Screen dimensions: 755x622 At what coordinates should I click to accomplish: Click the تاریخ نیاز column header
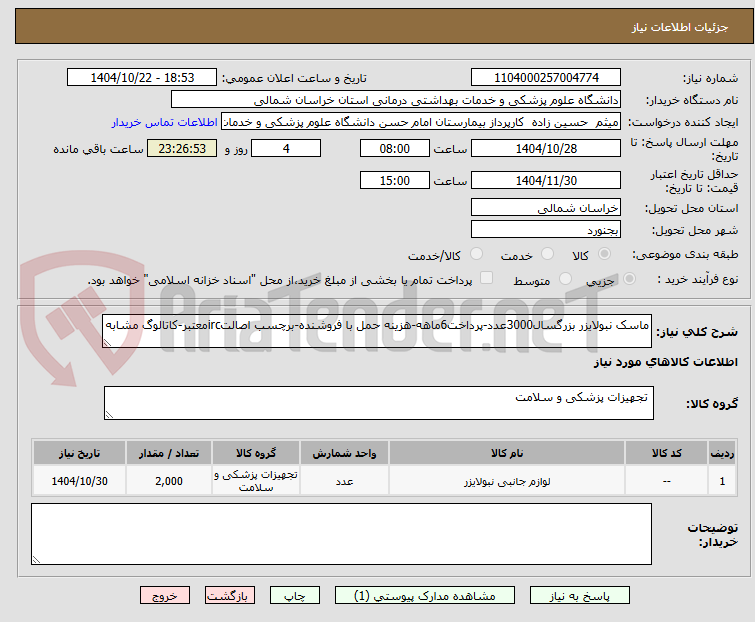[x=79, y=453]
